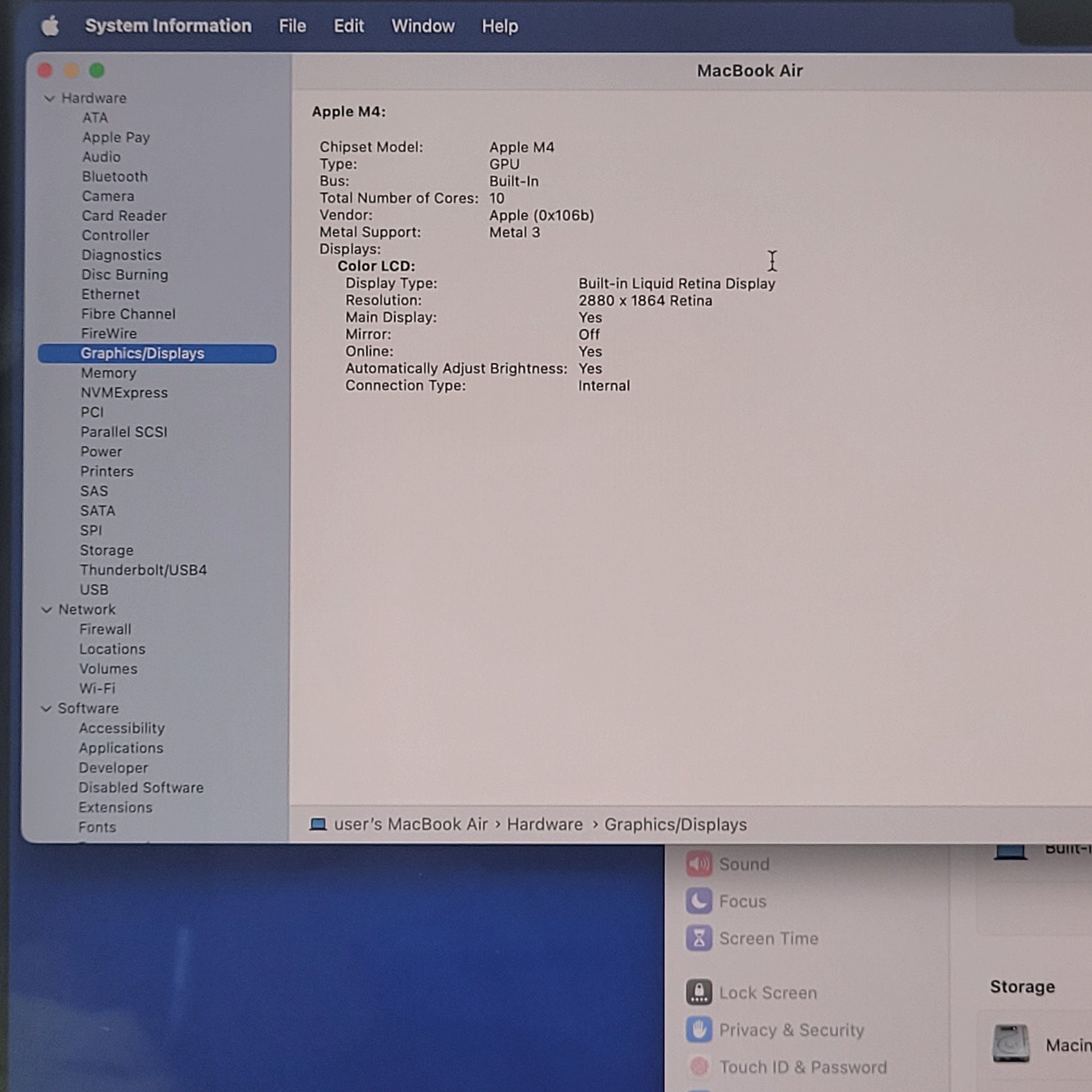
Task: Click Hardware in the path bar
Action: [544, 825]
